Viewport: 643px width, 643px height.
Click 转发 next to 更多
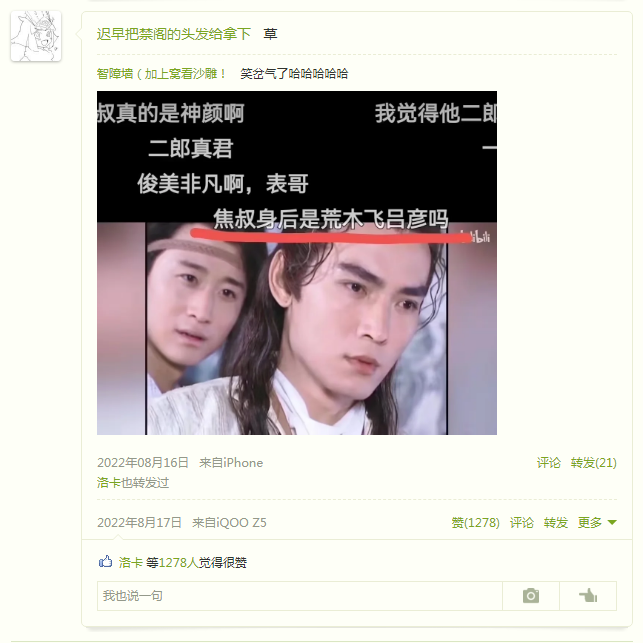click(x=556, y=522)
